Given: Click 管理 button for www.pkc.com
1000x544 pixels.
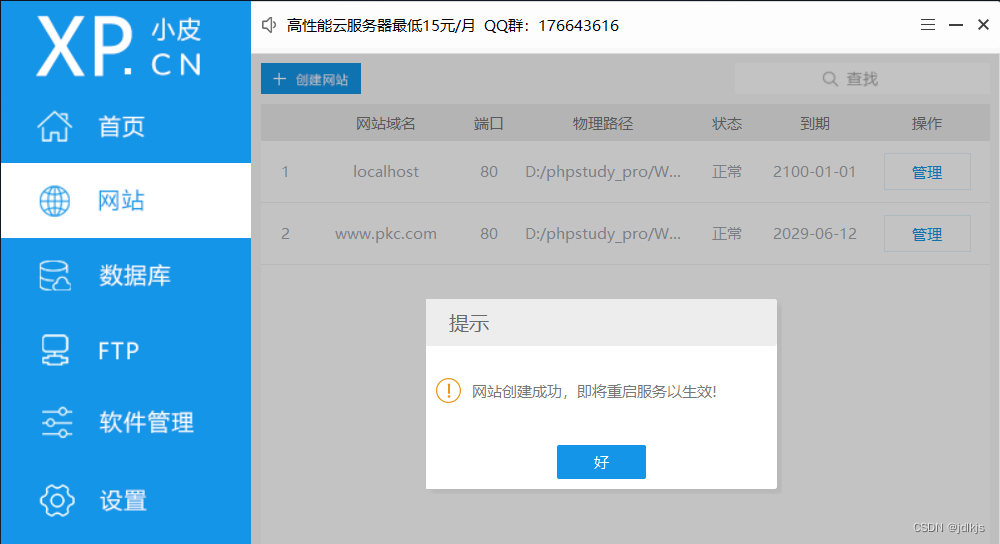Looking at the screenshot, I should 927,233.
